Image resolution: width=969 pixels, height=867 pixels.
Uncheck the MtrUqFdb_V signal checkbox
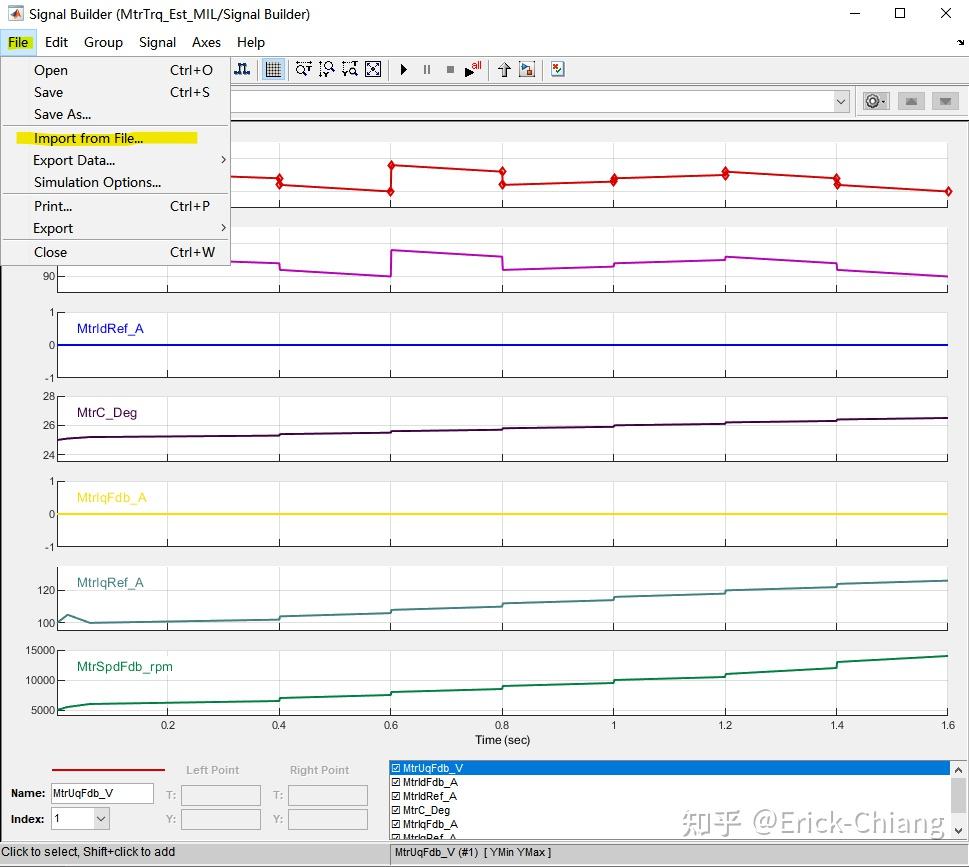pos(396,768)
